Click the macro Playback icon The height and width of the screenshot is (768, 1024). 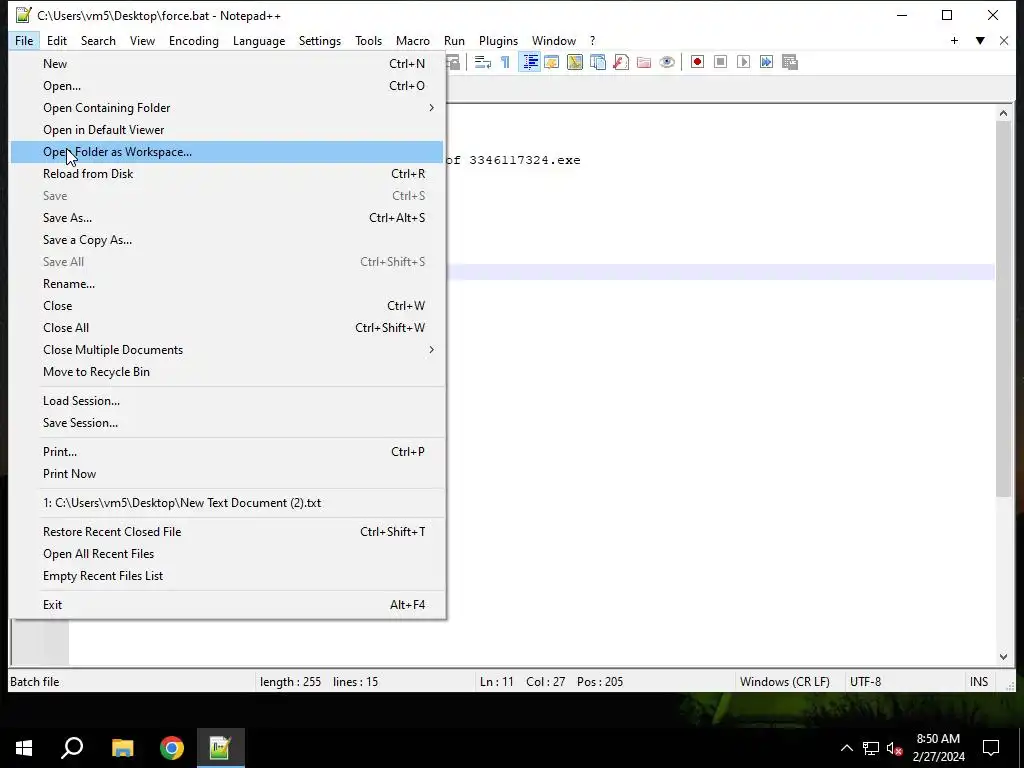[743, 62]
